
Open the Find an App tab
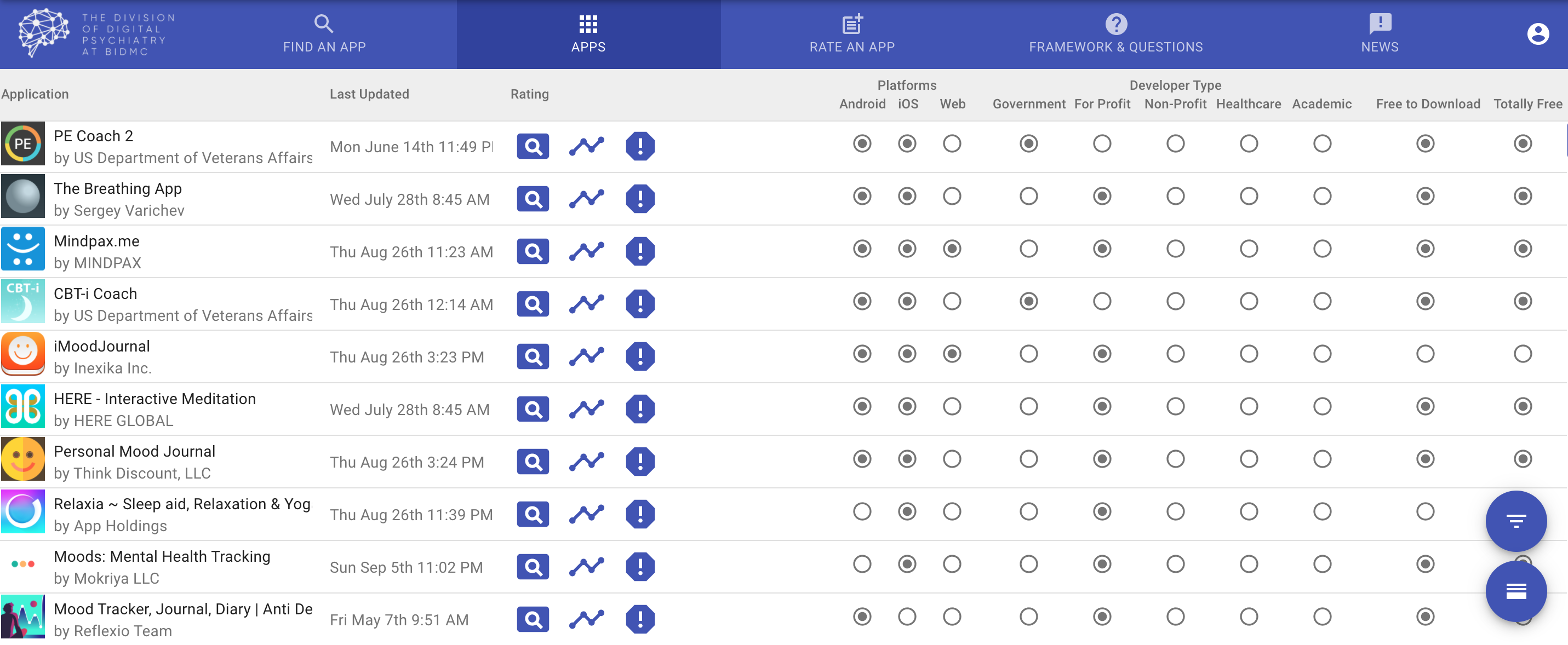pos(324,34)
